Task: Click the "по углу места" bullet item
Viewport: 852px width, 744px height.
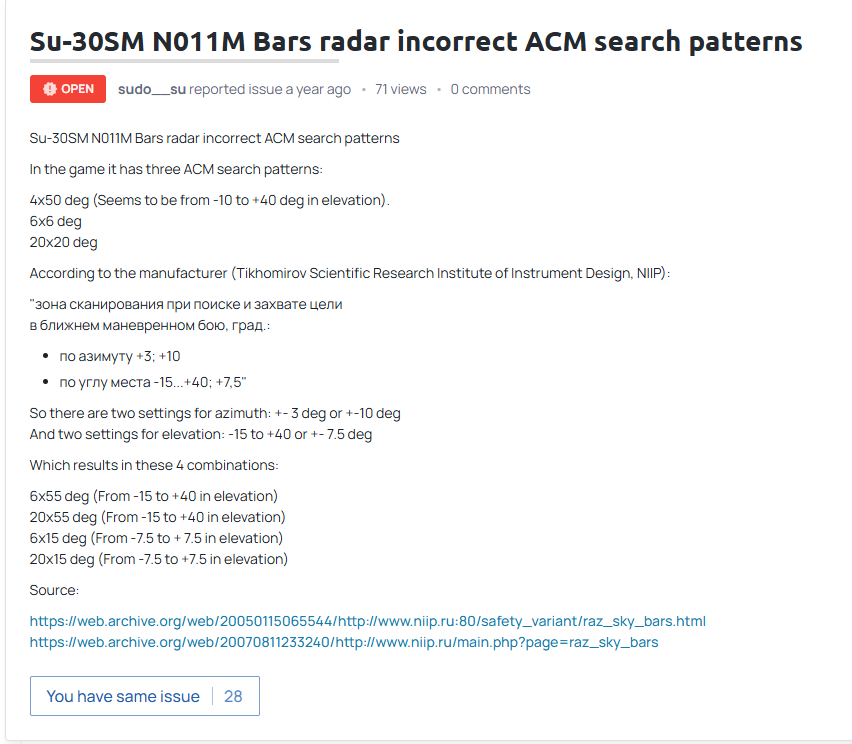Action: point(152,382)
